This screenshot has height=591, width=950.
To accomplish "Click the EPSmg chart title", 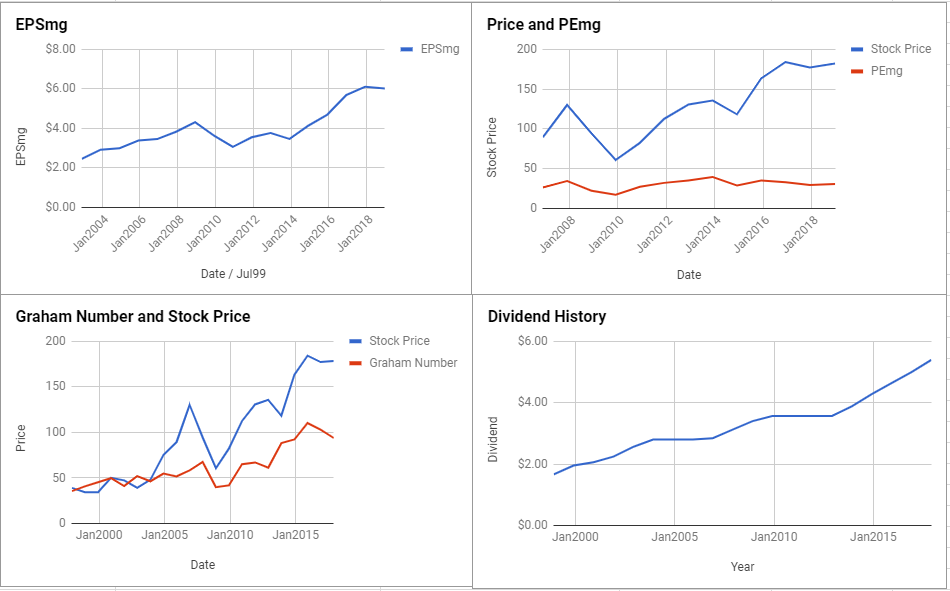I will point(41,25).
